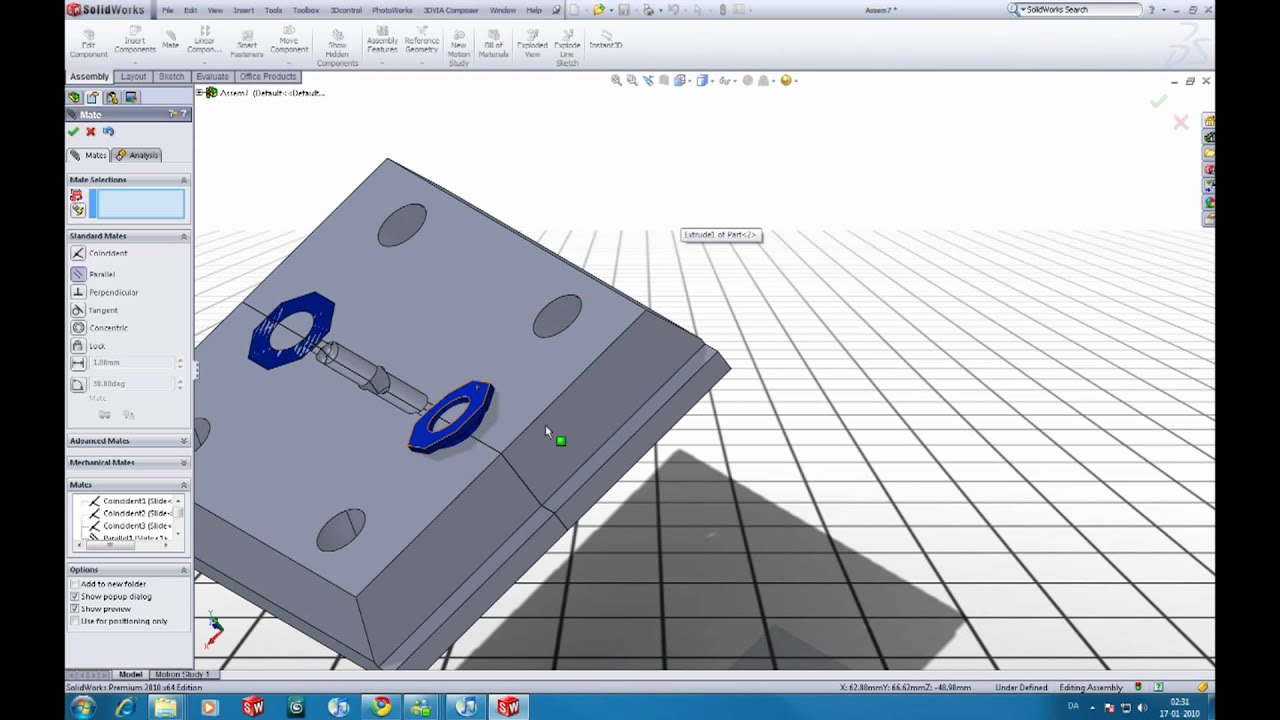1280x720 pixels.
Task: Click Zoom to Fit icon
Action: 616,81
